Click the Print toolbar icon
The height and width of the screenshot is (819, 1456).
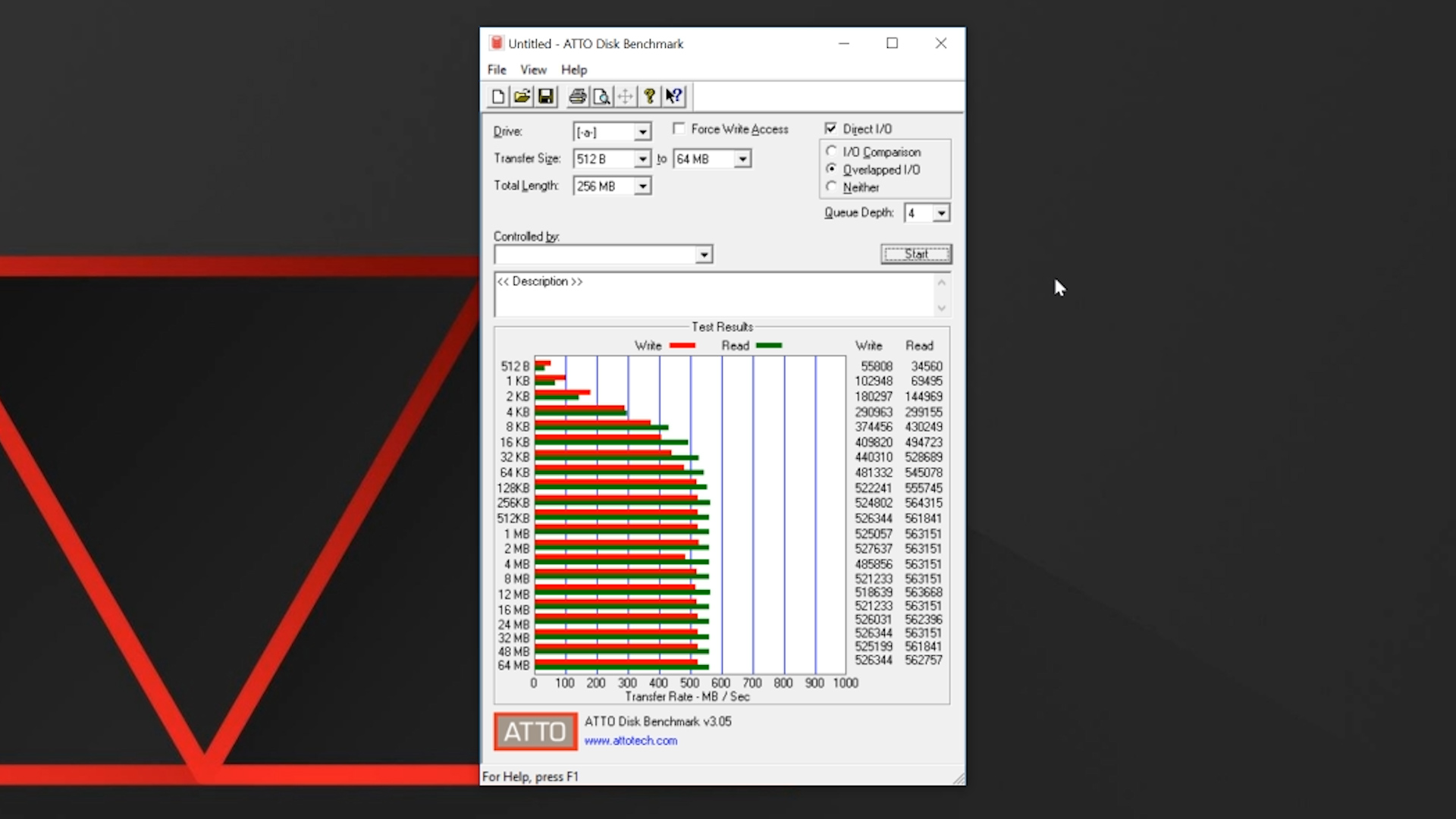point(577,96)
